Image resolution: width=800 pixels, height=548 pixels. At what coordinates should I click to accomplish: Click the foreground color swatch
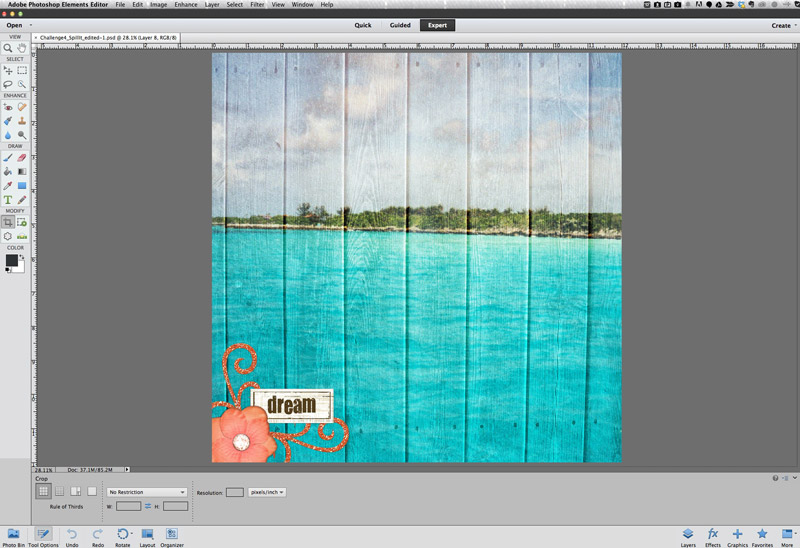(x=11, y=260)
